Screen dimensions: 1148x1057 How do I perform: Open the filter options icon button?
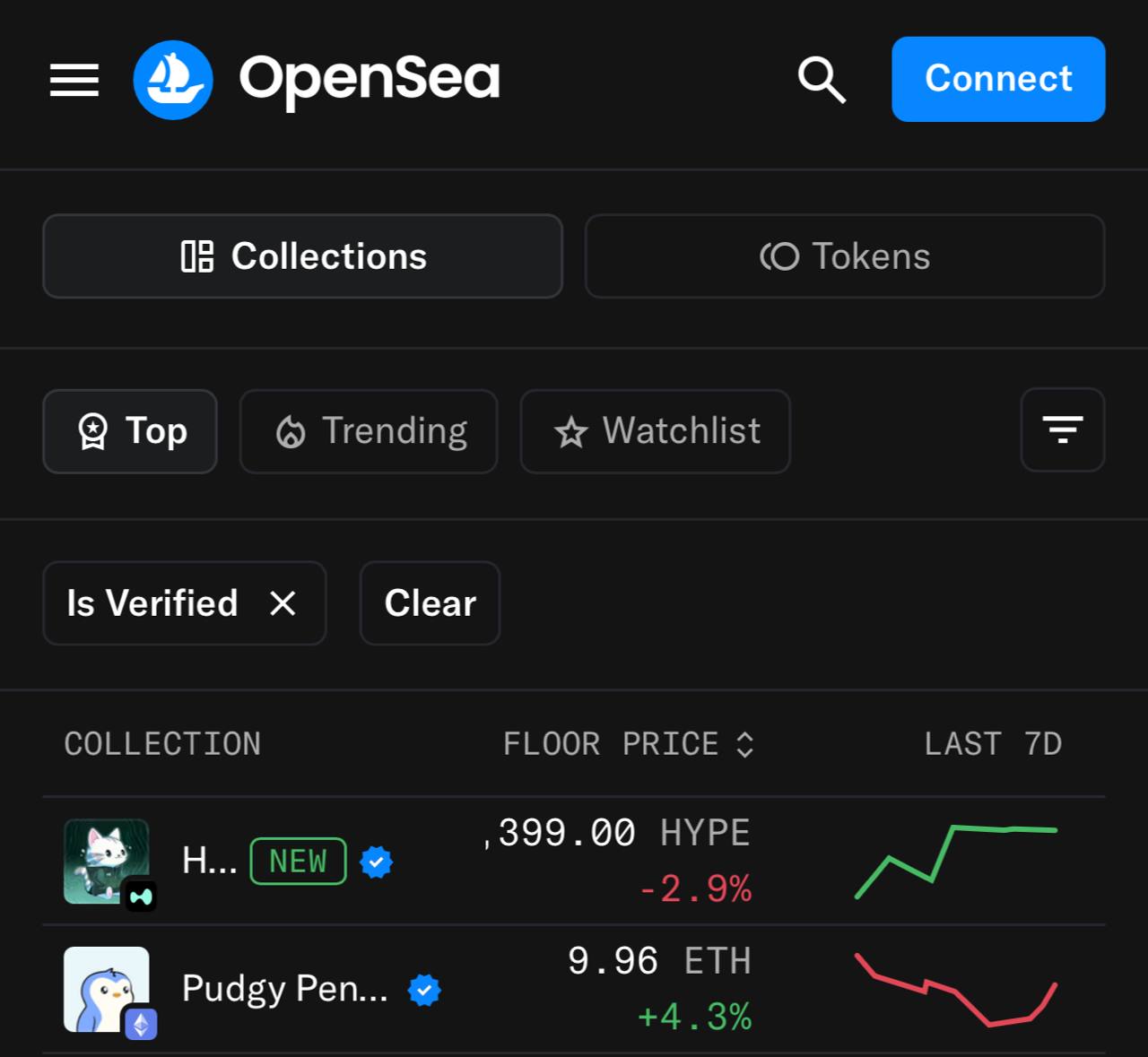click(1062, 430)
